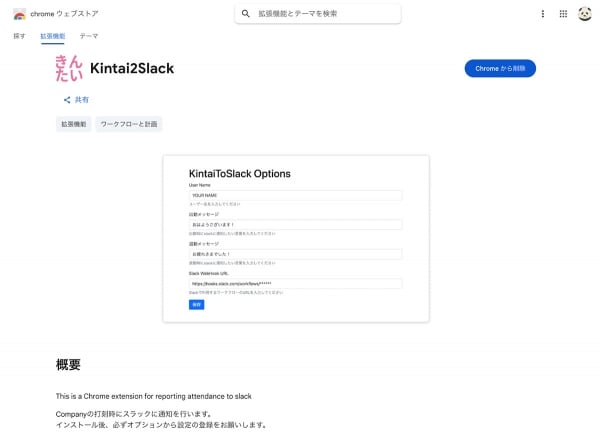Click the Chrome Web Store rainbow logo
This screenshot has width=600, height=444.
(x=20, y=14)
